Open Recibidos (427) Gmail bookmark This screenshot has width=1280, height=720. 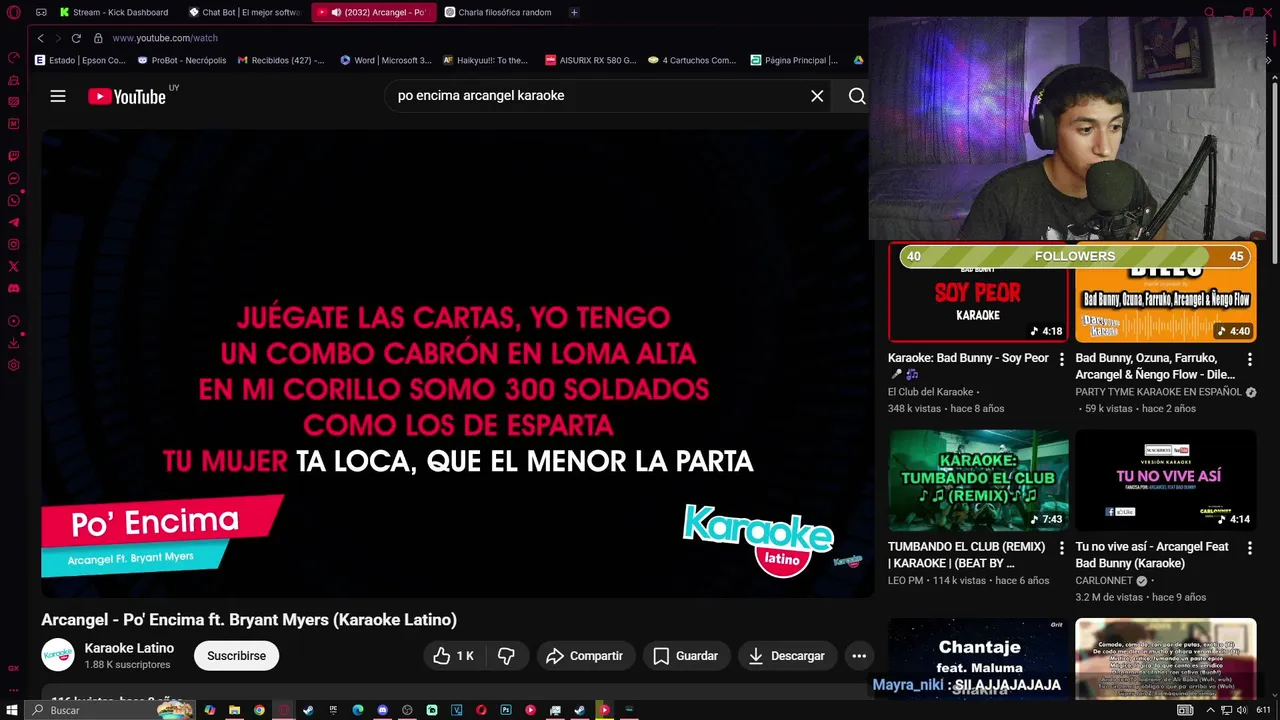tap(281, 60)
